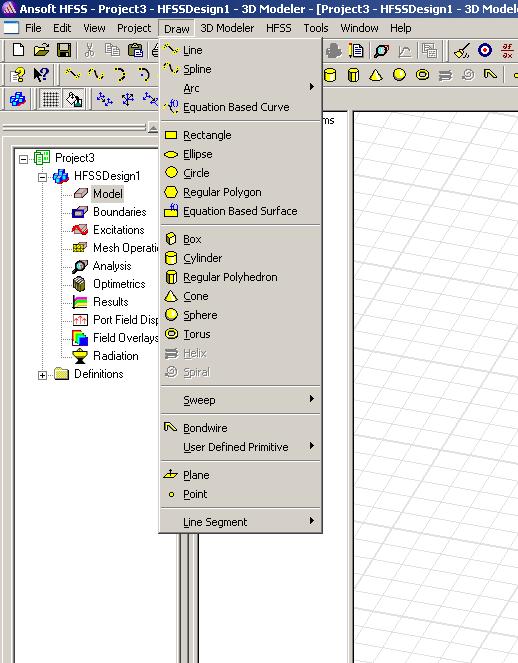Open the Window menu

pos(359,28)
